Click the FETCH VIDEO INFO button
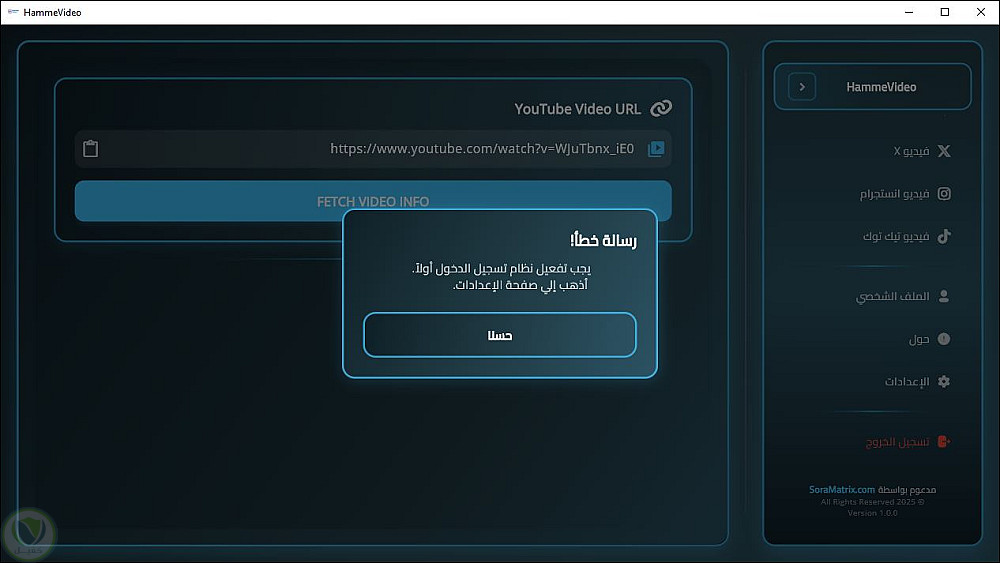 click(x=373, y=201)
